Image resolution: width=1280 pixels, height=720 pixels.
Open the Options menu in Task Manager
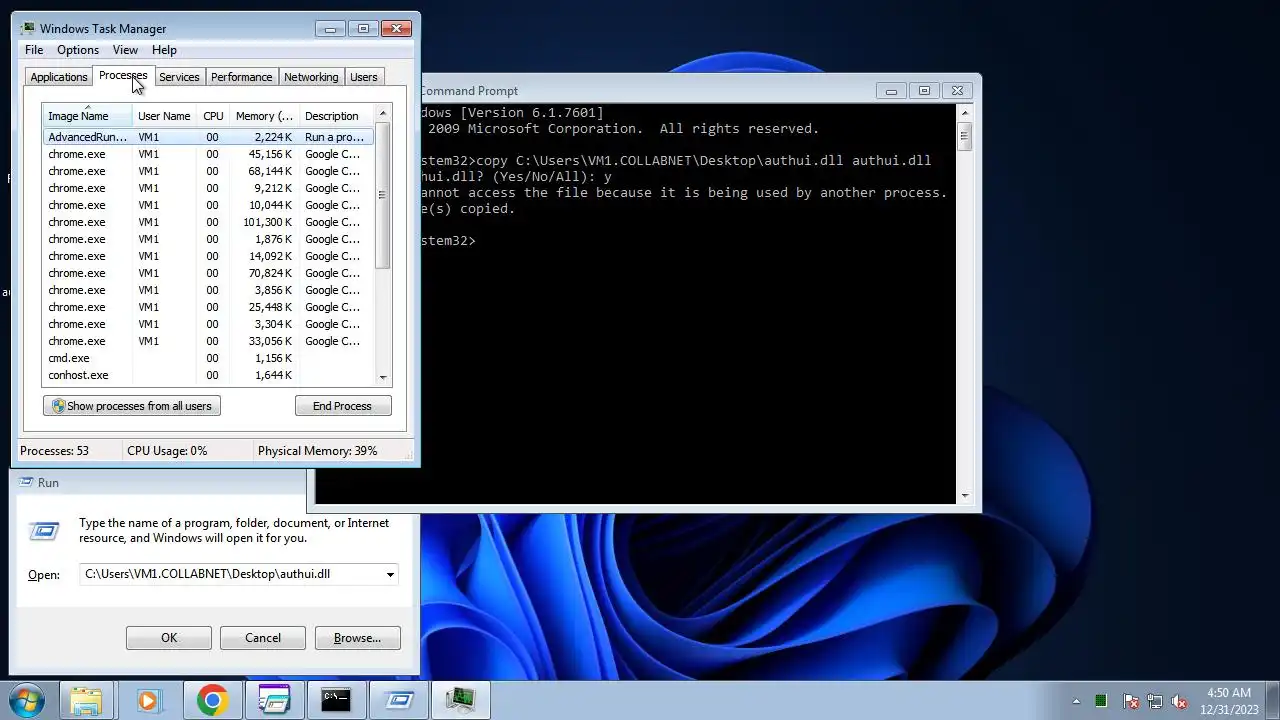[x=78, y=50]
